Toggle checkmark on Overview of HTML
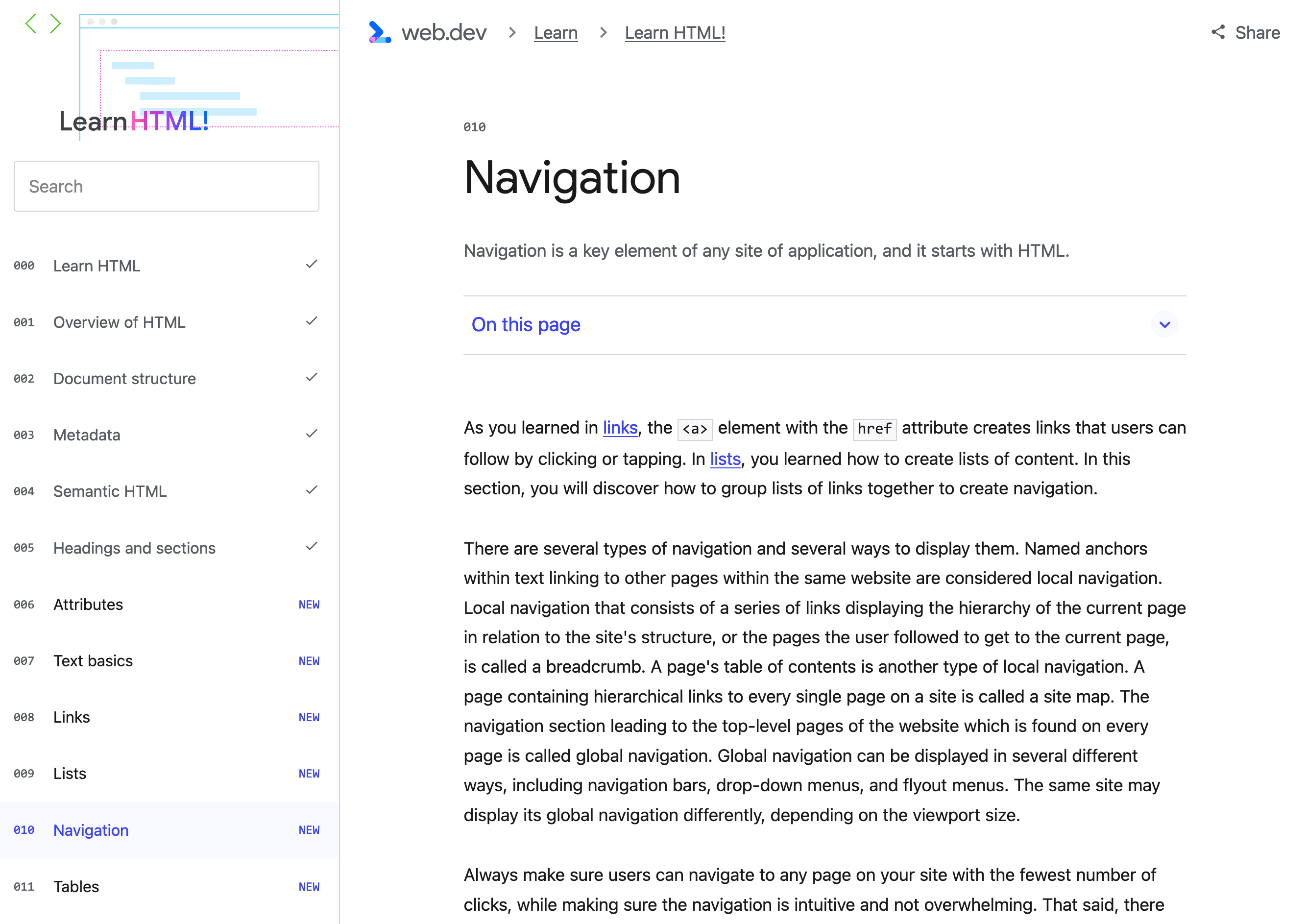 [311, 321]
